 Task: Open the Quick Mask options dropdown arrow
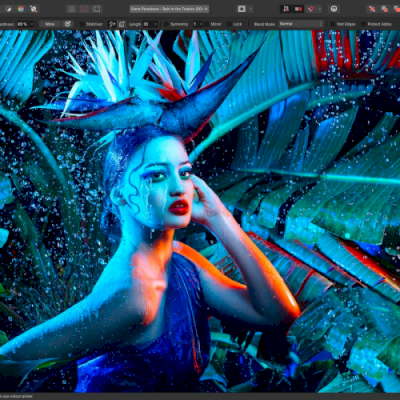coord(251,9)
